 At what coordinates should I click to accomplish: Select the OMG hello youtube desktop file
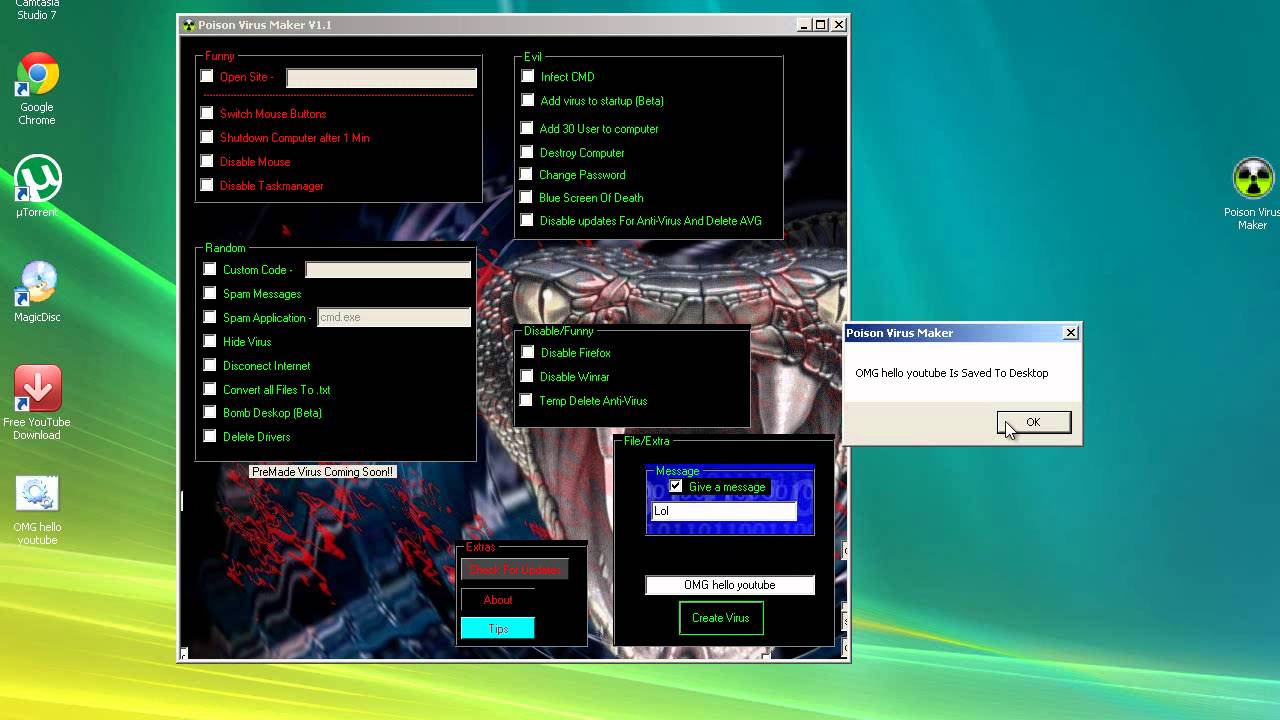coord(37,510)
